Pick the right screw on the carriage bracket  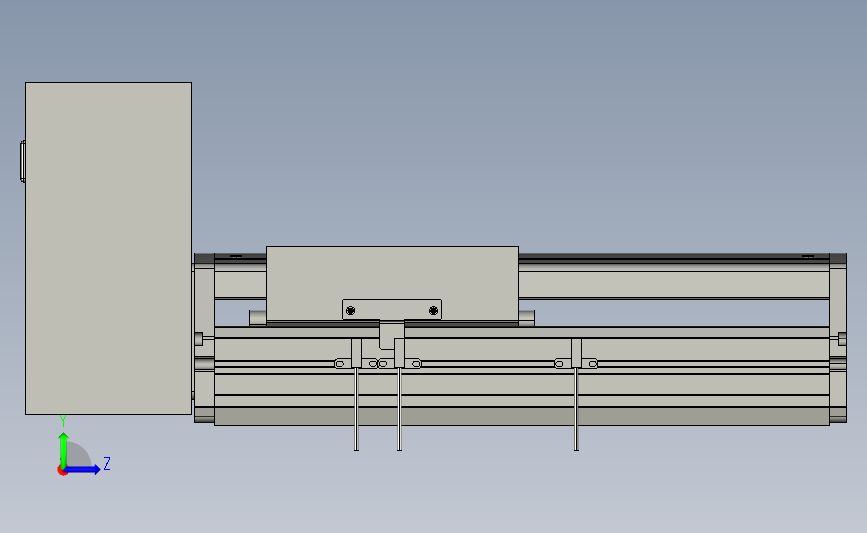tap(434, 311)
